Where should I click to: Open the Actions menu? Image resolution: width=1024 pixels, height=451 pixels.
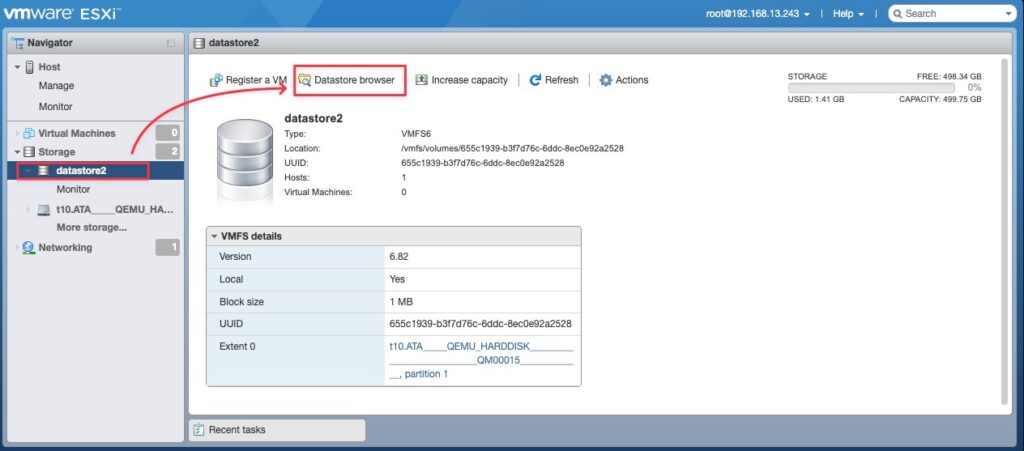624,80
